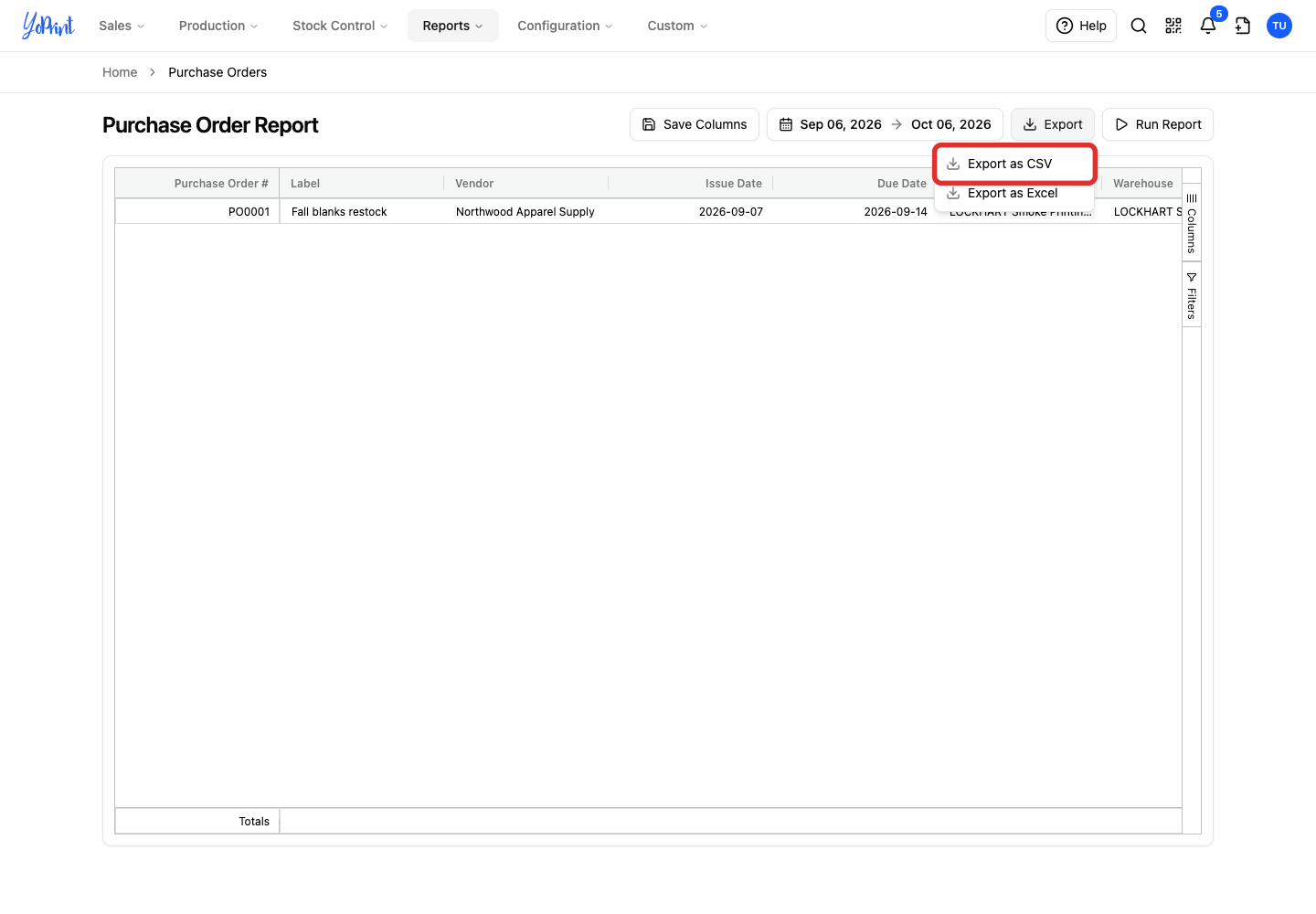
Task: Click the Help button
Action: coord(1081,26)
